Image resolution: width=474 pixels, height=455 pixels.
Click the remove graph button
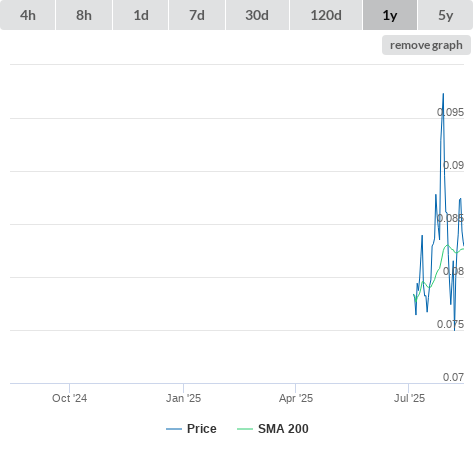tap(426, 45)
